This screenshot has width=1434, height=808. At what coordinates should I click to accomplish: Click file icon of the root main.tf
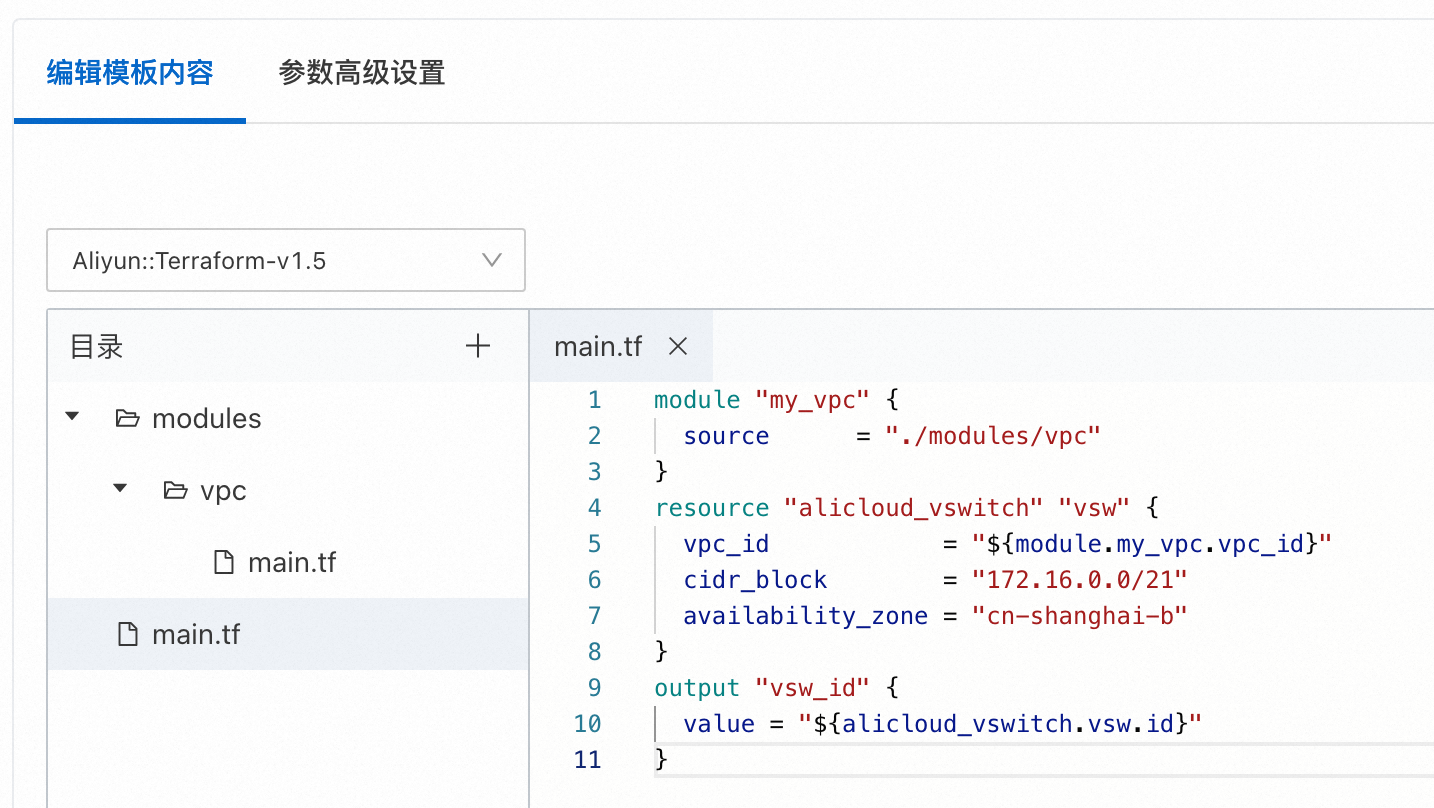(128, 634)
